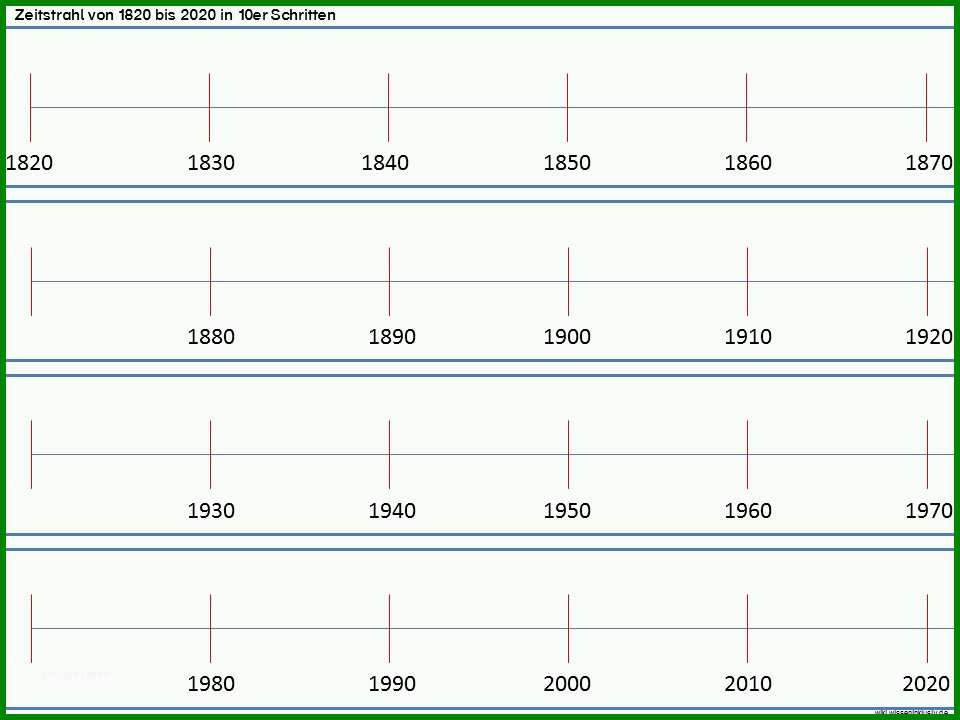Click the 1840 year label

click(385, 163)
